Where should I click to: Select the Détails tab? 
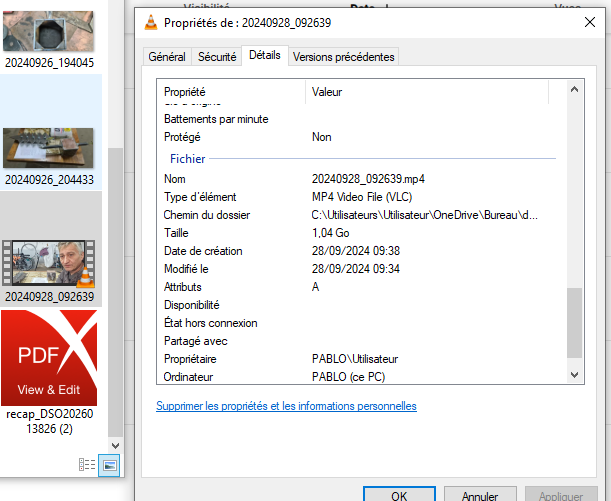tap(265, 55)
